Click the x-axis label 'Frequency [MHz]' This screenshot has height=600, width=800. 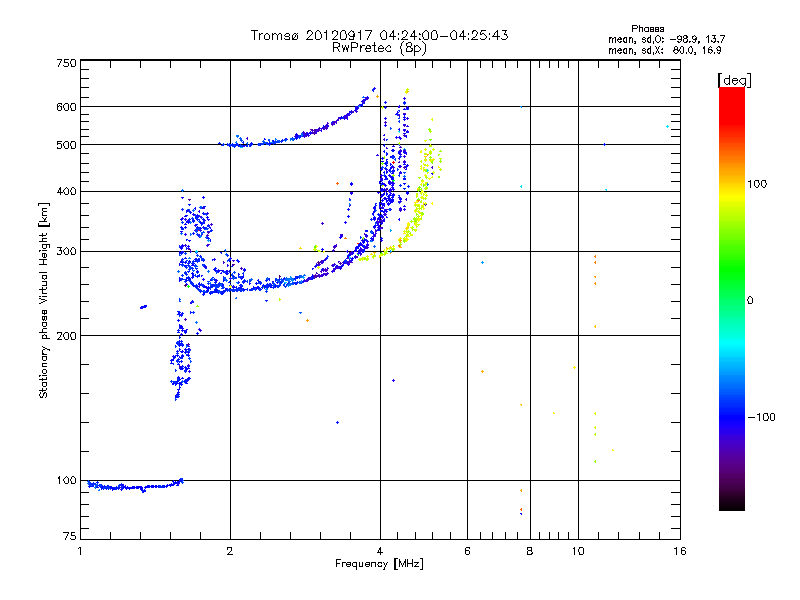coord(379,564)
